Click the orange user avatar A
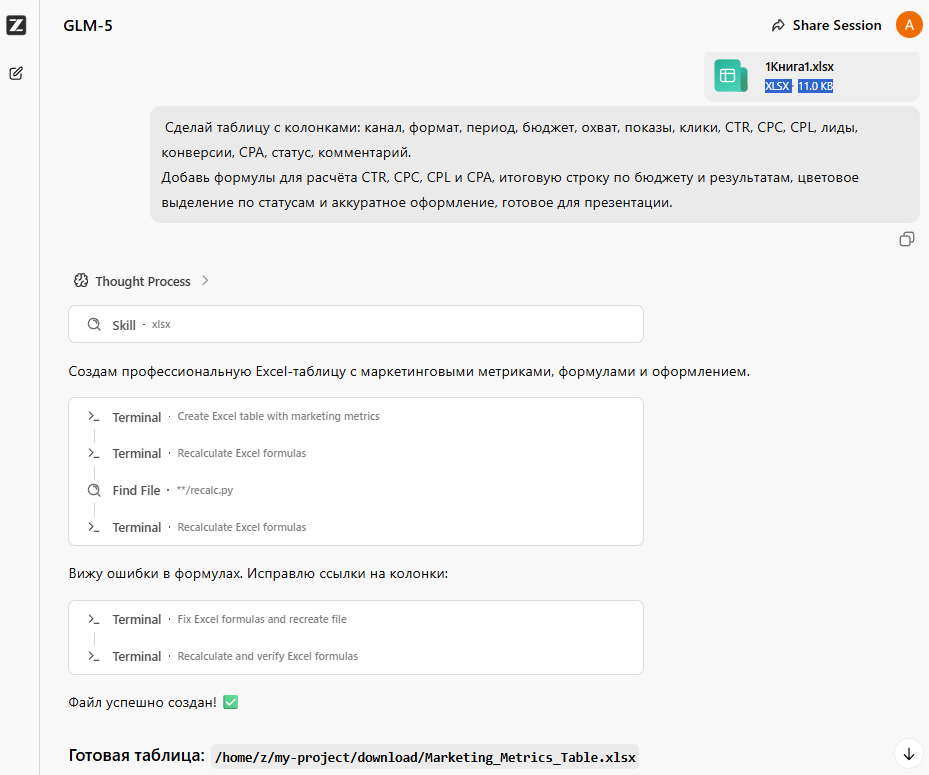Viewport: 929px width, 775px height. click(x=909, y=25)
